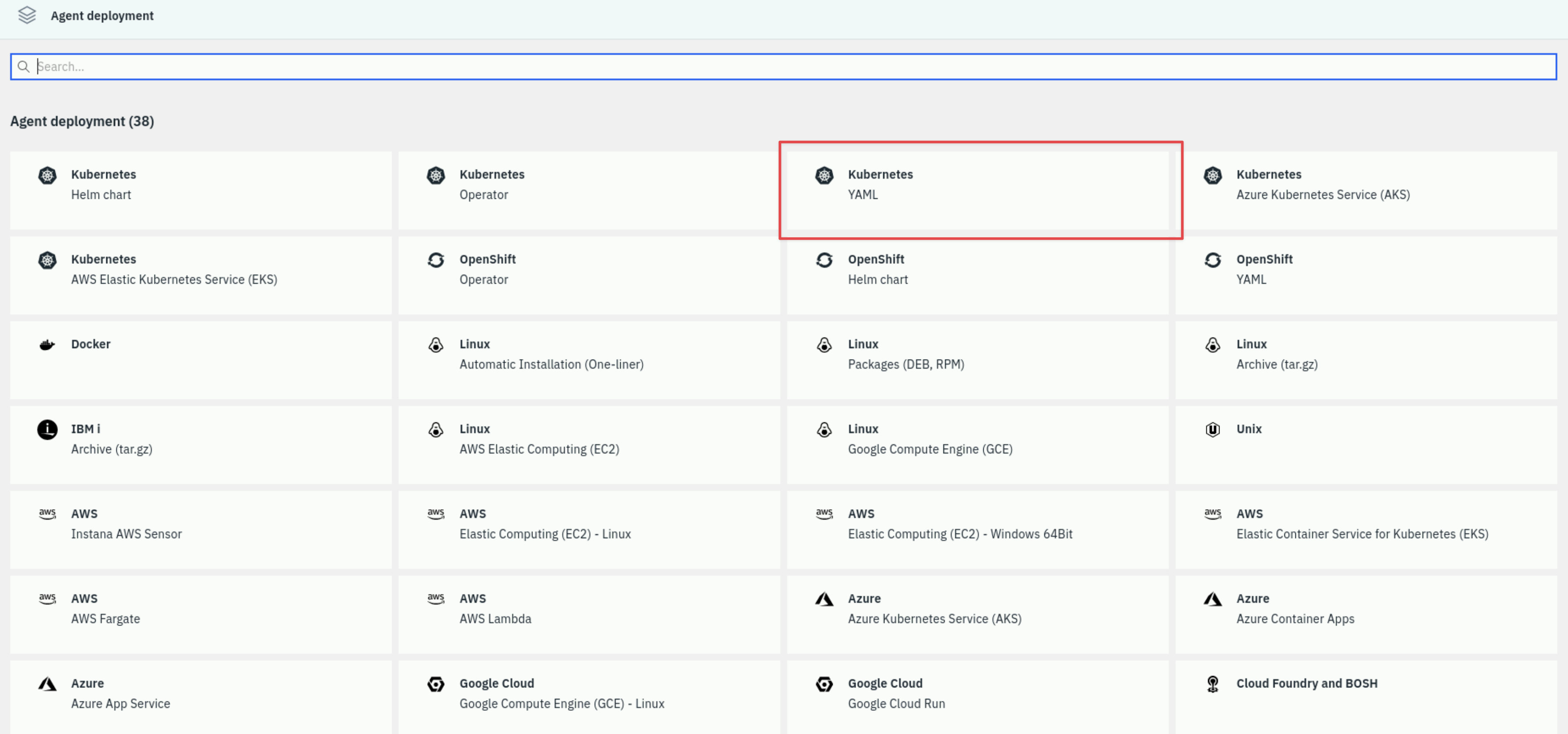Click the IBM i round icon
The width and height of the screenshot is (1568, 734).
tap(47, 430)
